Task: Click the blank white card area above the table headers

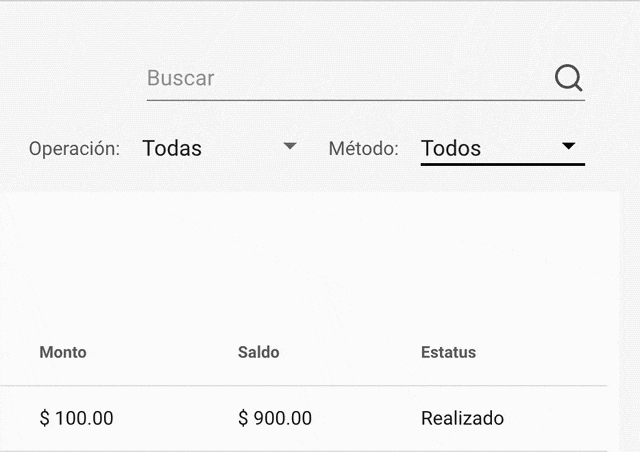Action: (x=300, y=260)
